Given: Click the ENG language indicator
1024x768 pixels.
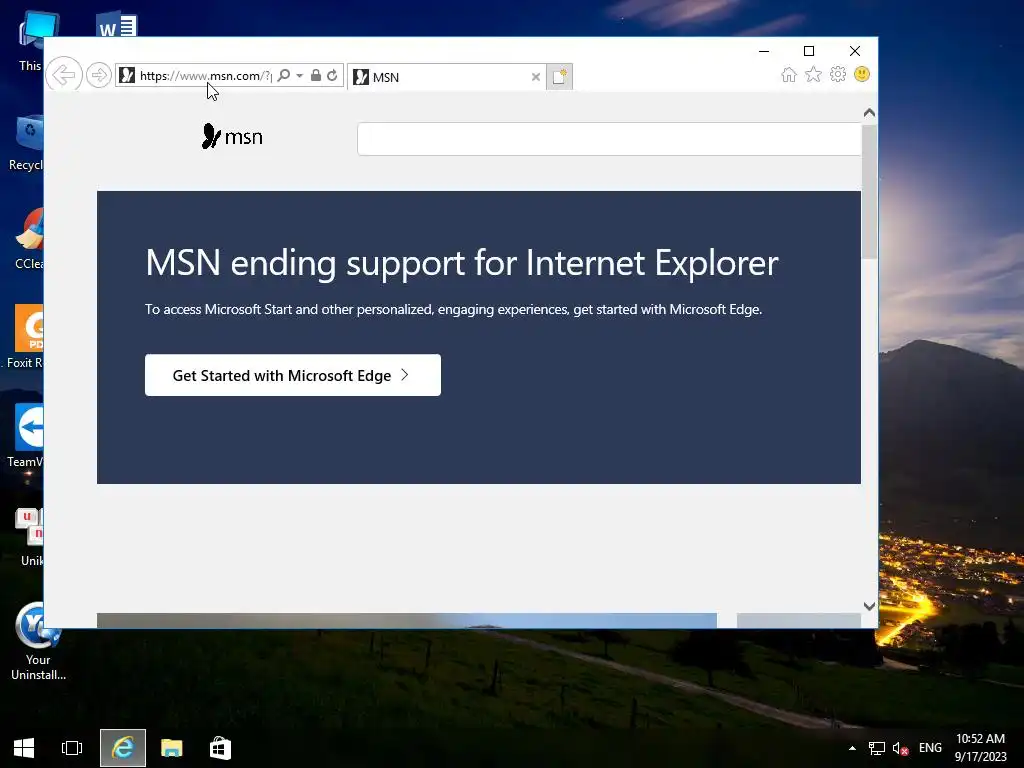Looking at the screenshot, I should click(930, 748).
